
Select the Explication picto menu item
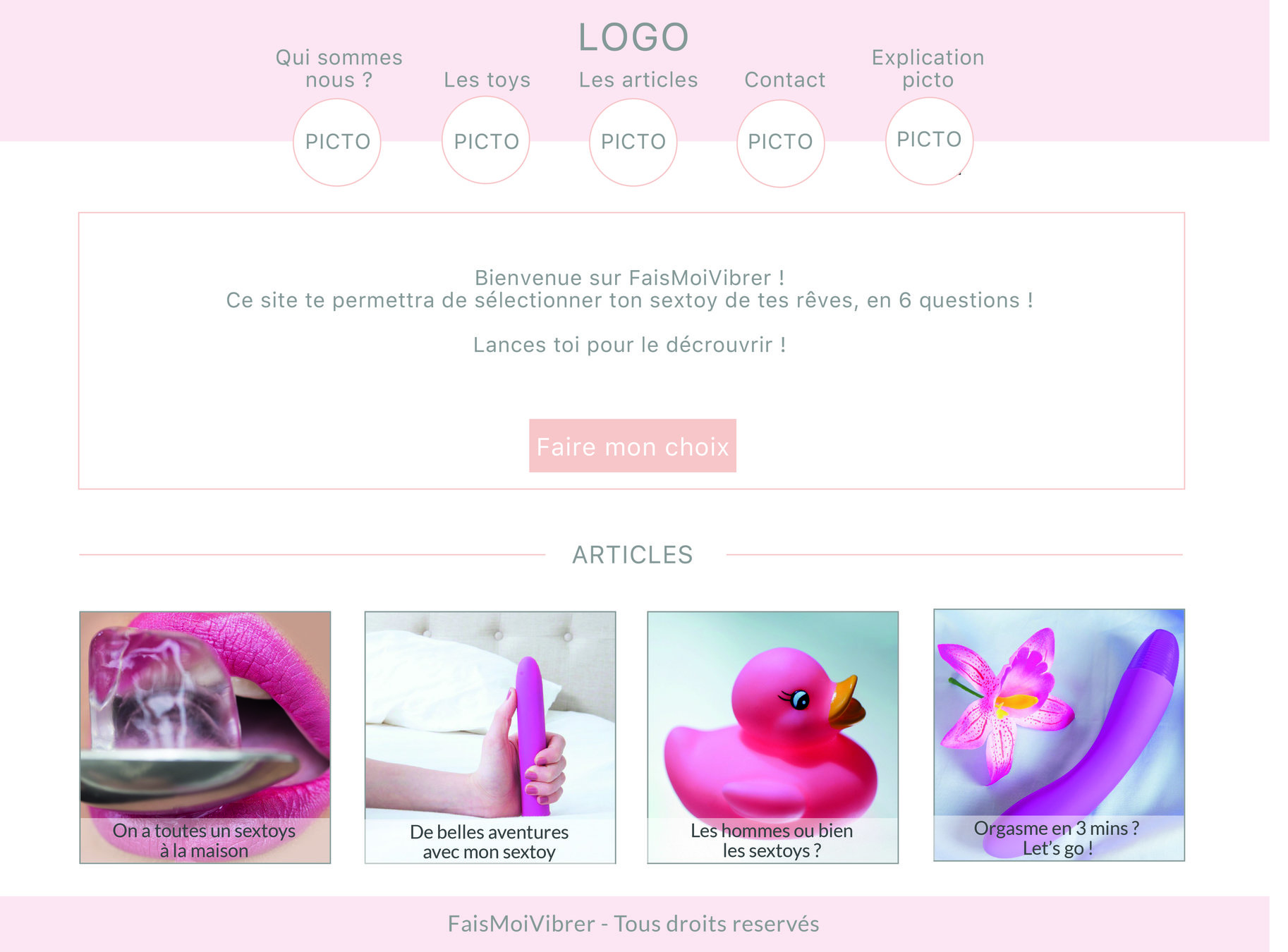point(928,68)
